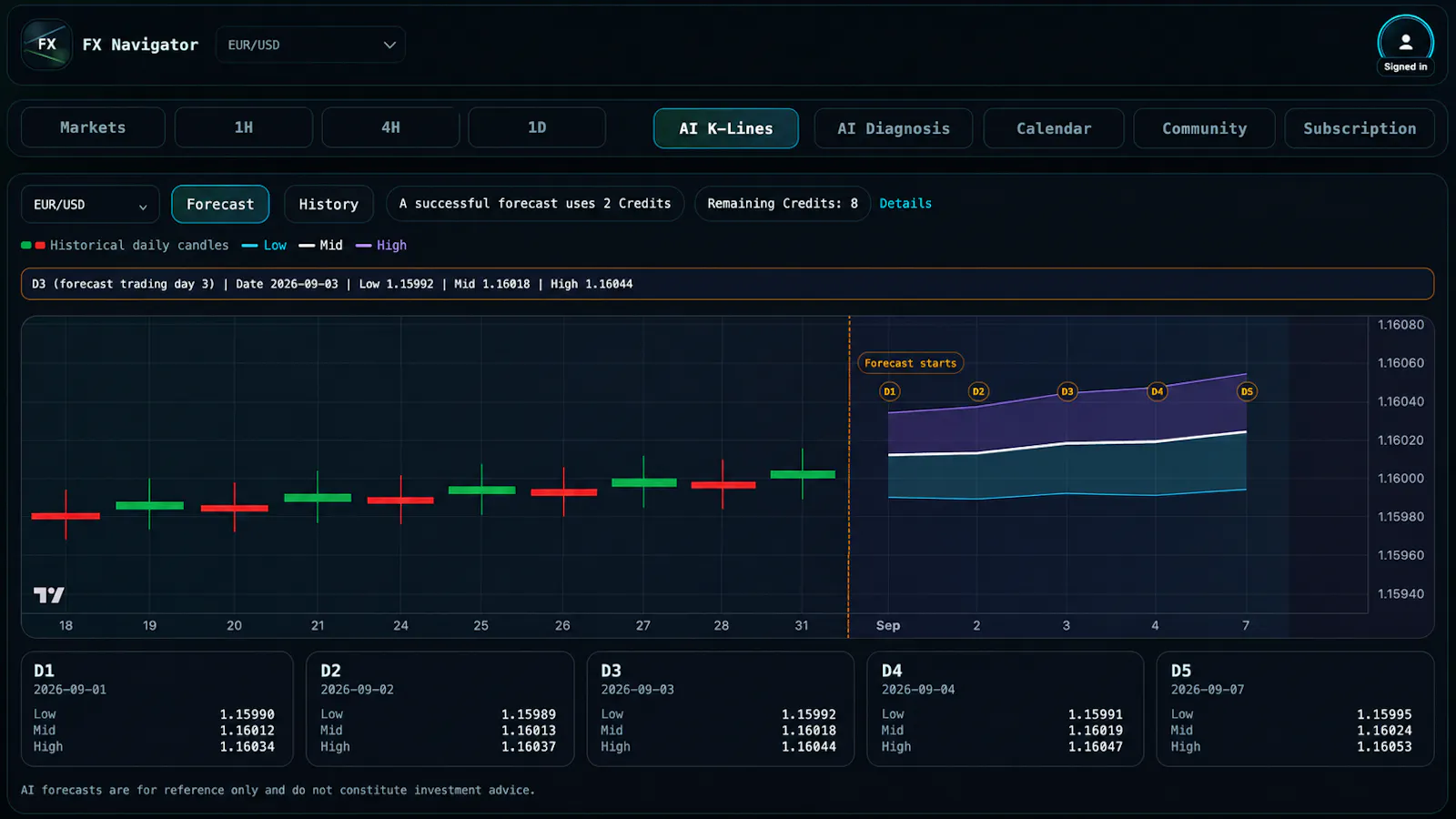The height and width of the screenshot is (819, 1456).
Task: Click the History button
Action: 329,205
